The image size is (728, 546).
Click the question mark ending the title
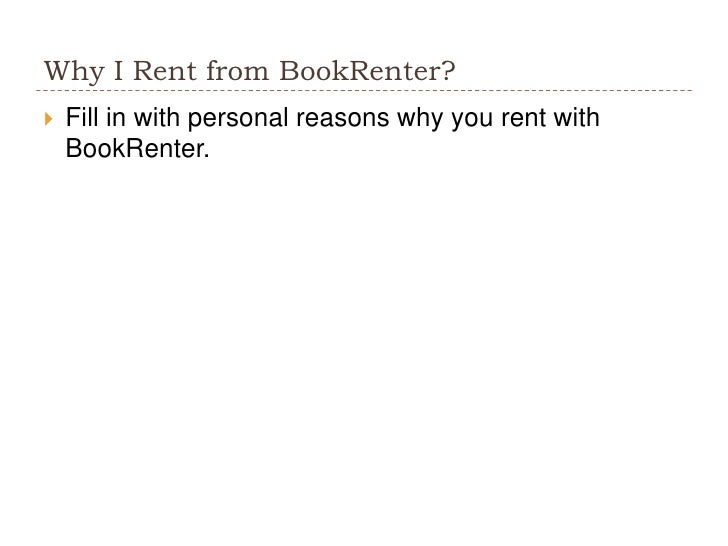tap(448, 71)
